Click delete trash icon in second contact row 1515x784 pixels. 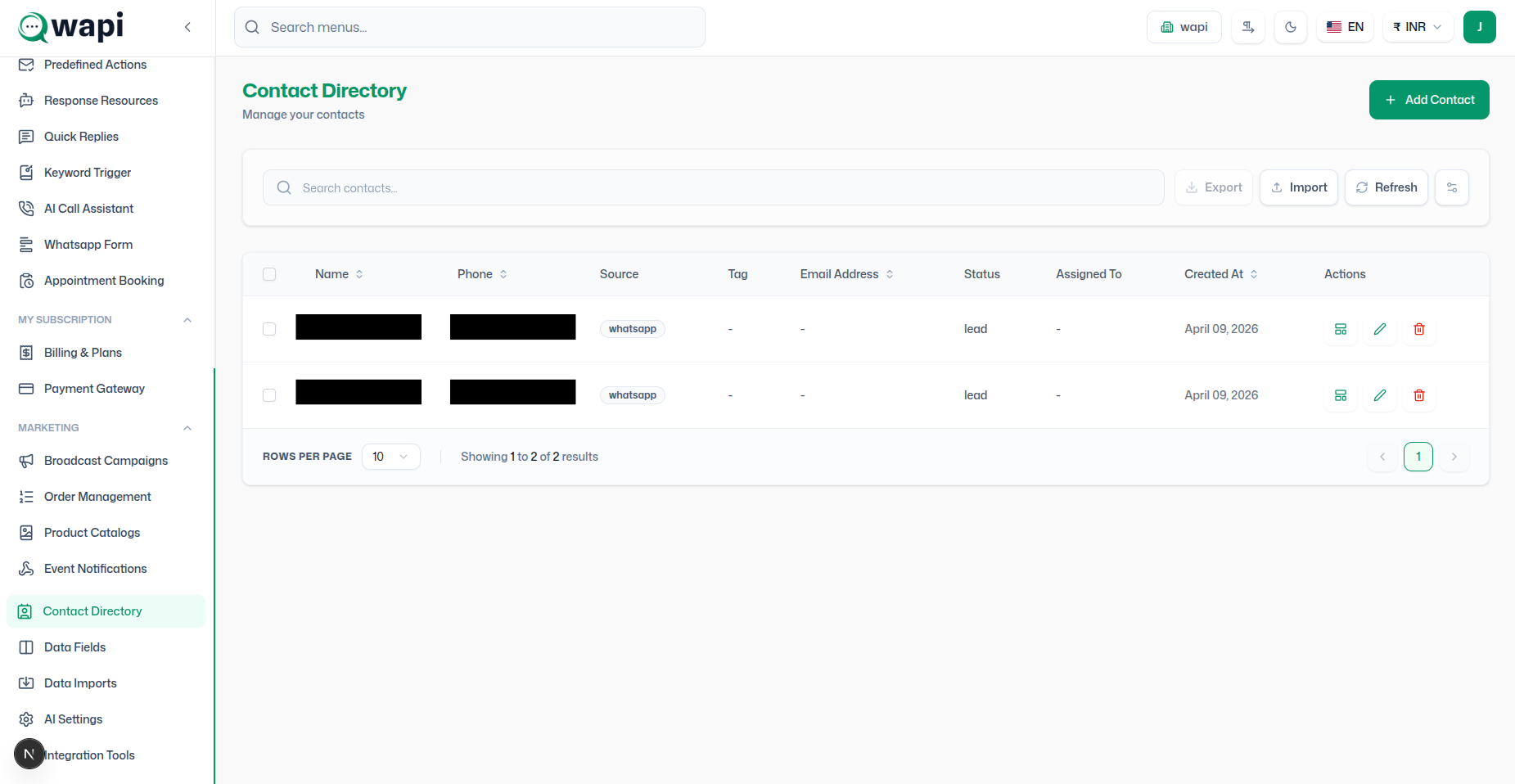coord(1419,395)
